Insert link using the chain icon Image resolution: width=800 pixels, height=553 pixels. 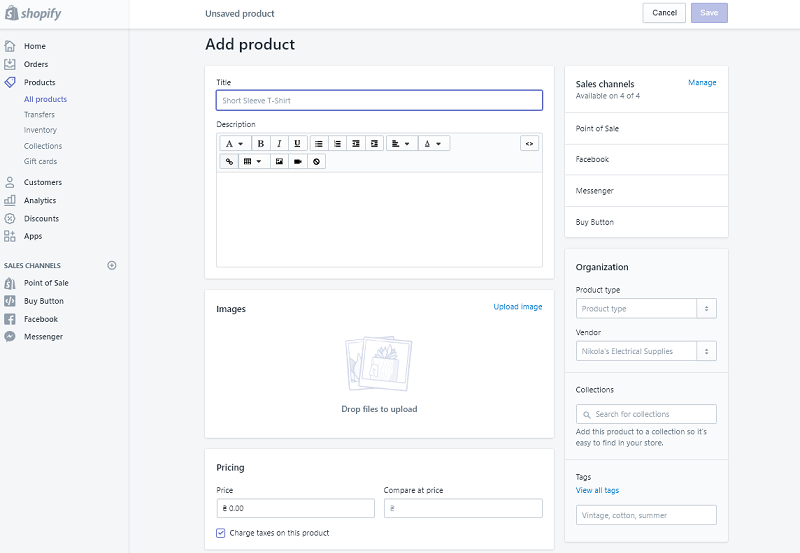point(228,161)
